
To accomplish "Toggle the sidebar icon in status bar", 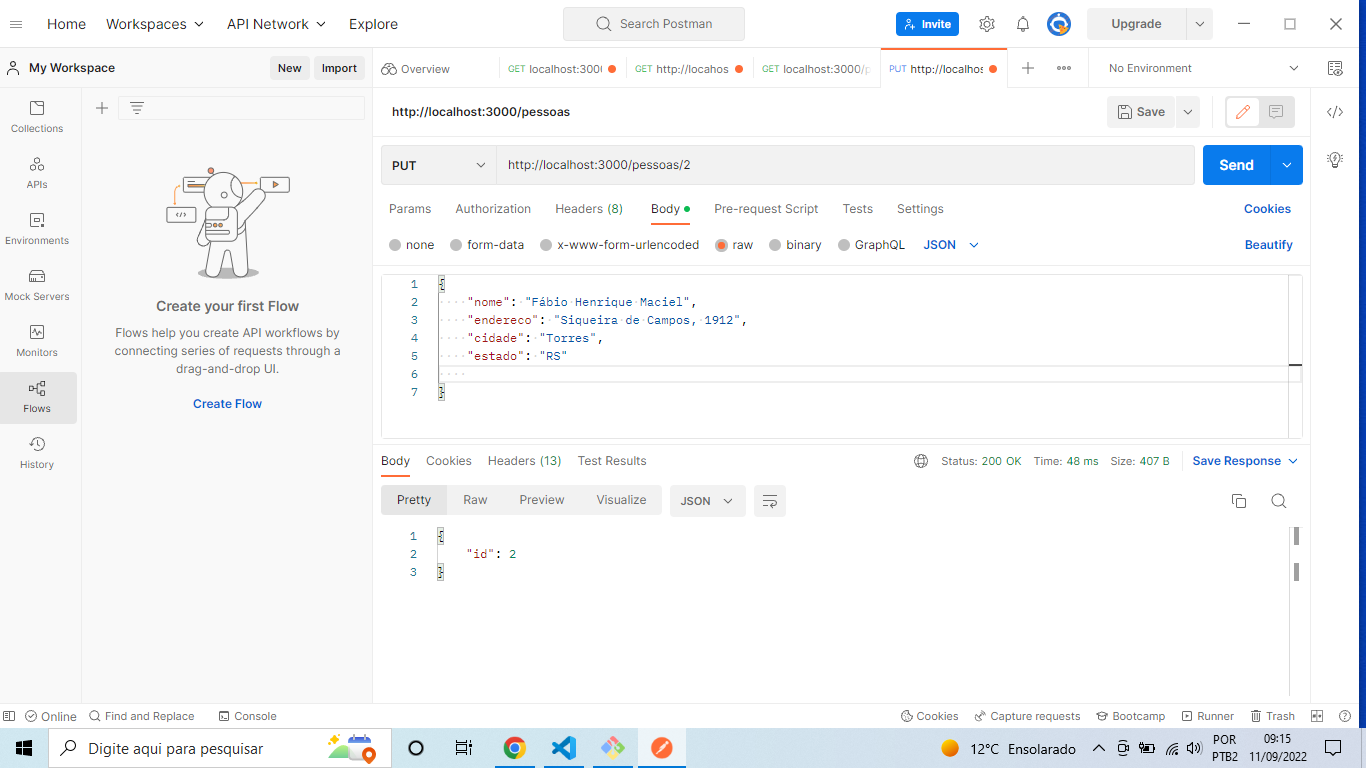I will 9,716.
